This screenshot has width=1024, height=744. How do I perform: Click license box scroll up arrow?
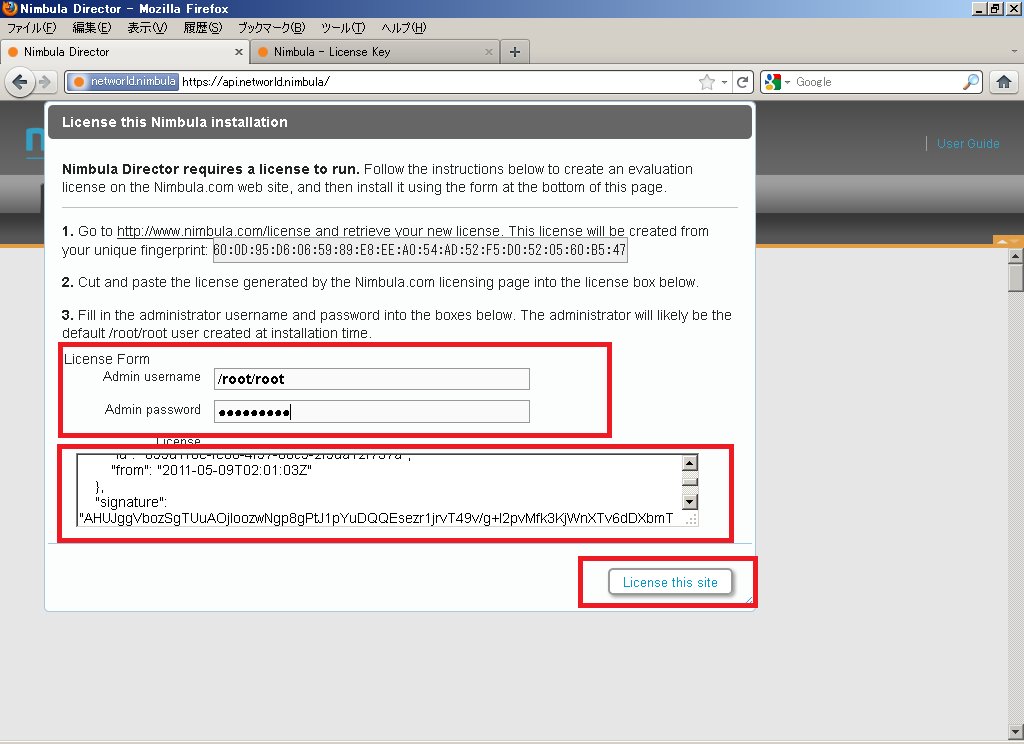(690, 462)
